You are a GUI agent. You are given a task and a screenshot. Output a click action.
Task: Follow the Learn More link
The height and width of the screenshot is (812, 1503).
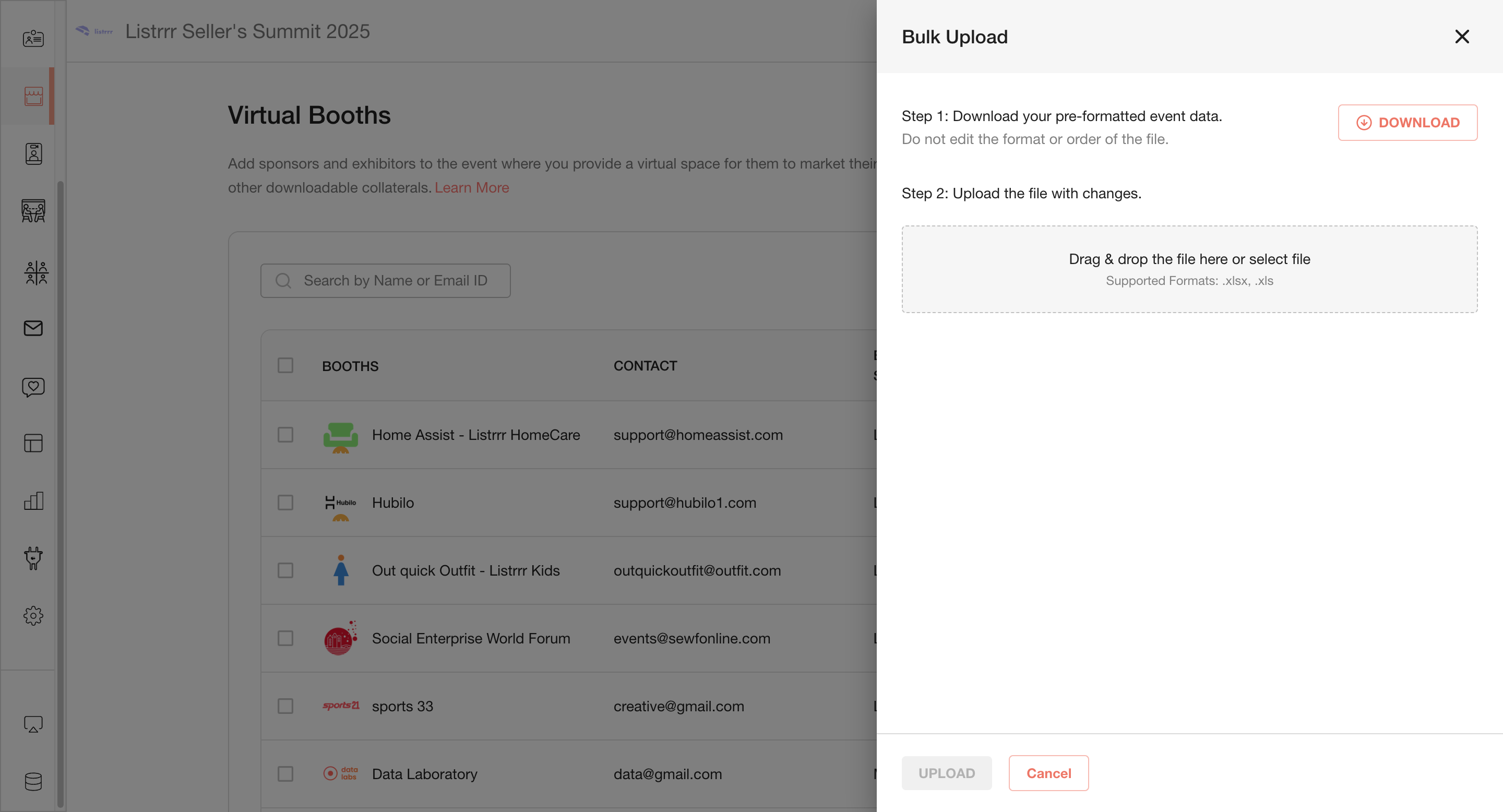[x=471, y=187]
